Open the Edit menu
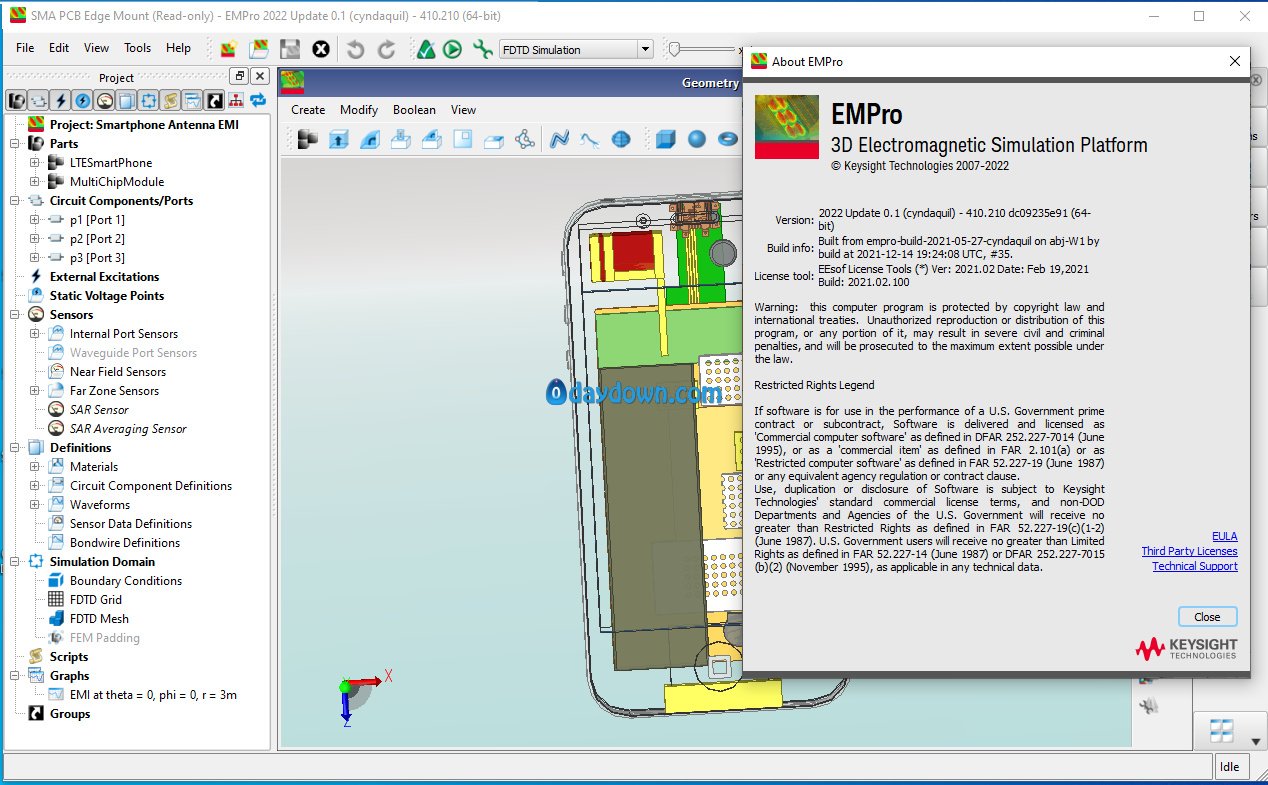The image size is (1268, 785). (59, 48)
